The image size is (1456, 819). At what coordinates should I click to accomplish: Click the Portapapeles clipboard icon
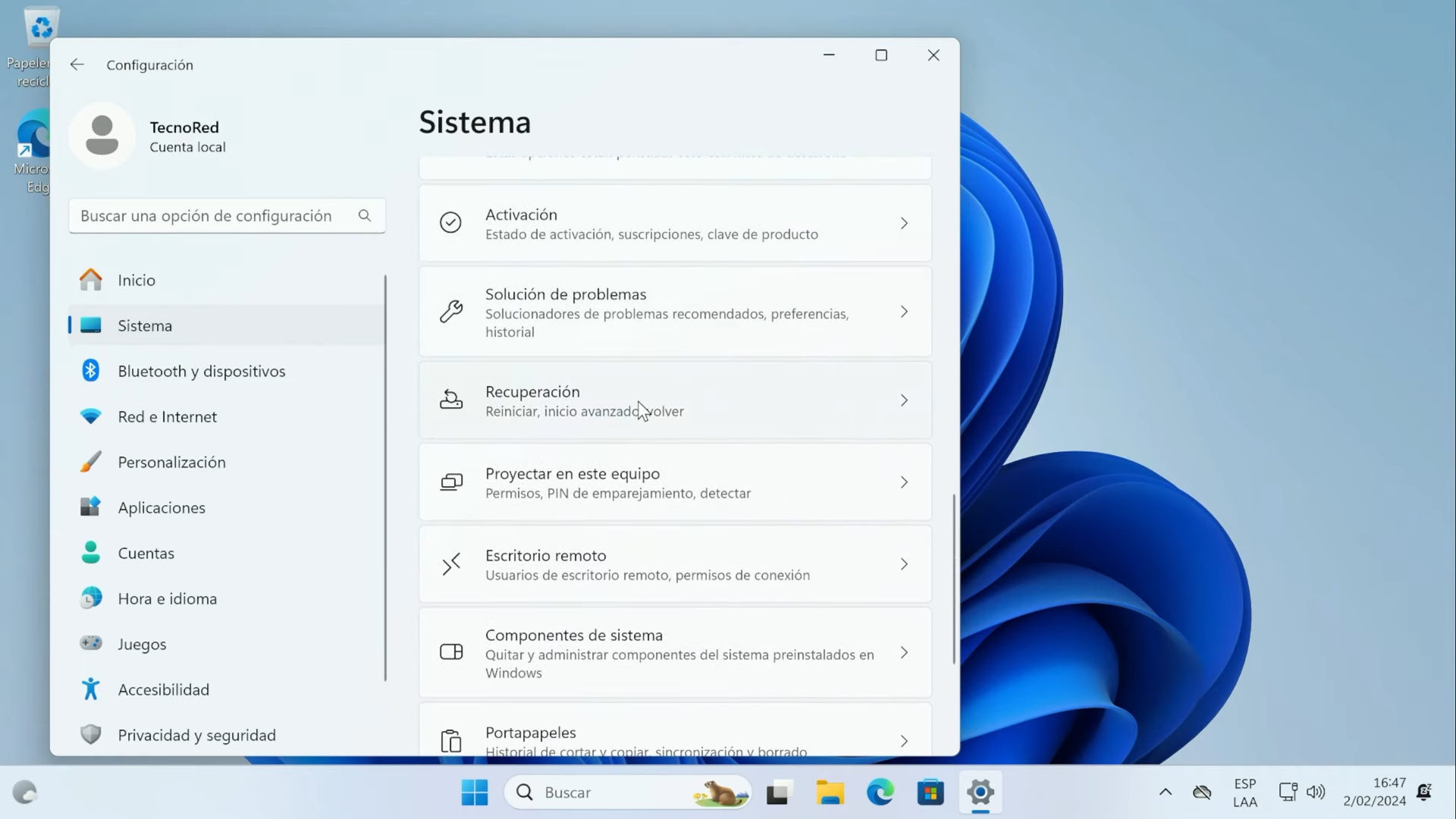point(451,739)
